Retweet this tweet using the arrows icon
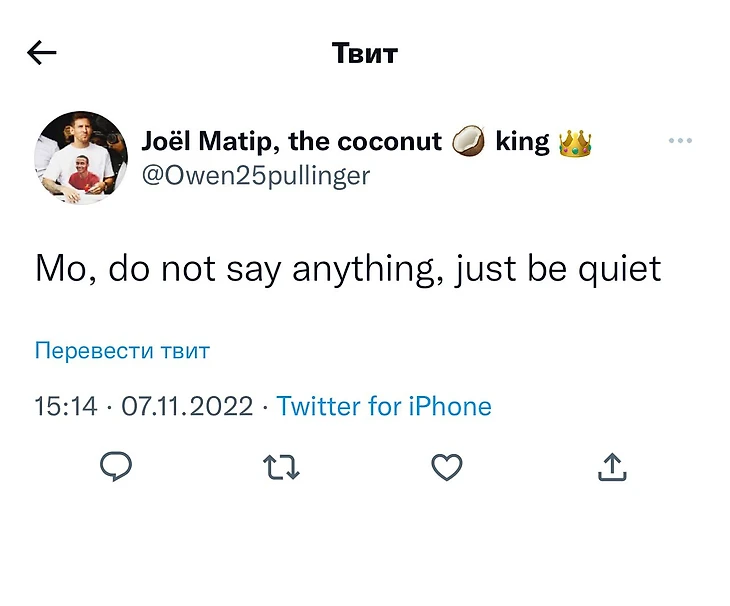730x606 pixels. click(281, 466)
